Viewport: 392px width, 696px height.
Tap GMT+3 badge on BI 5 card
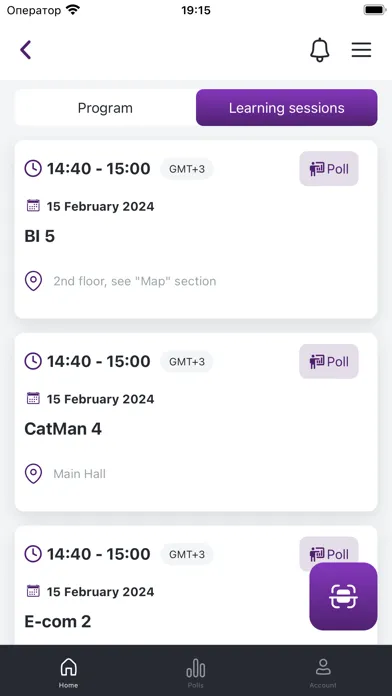[187, 169]
